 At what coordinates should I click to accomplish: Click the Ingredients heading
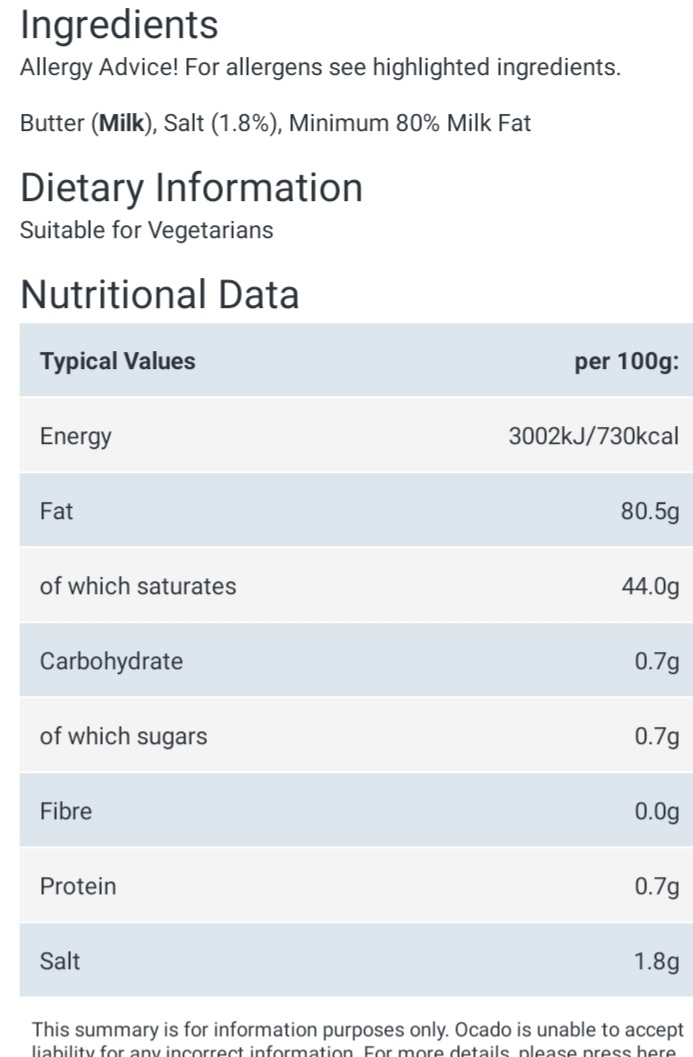[119, 26]
